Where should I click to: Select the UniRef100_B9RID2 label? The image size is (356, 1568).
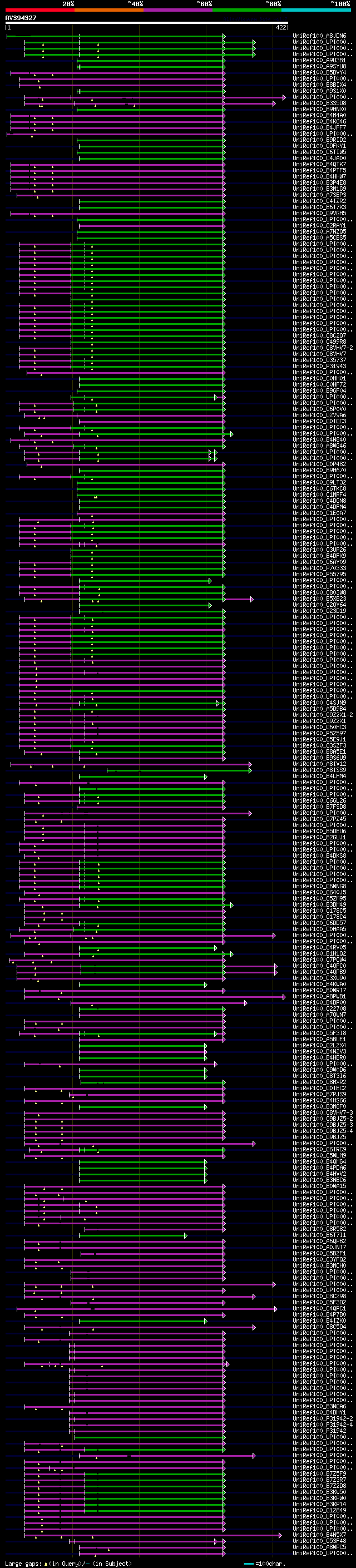[x=319, y=140]
